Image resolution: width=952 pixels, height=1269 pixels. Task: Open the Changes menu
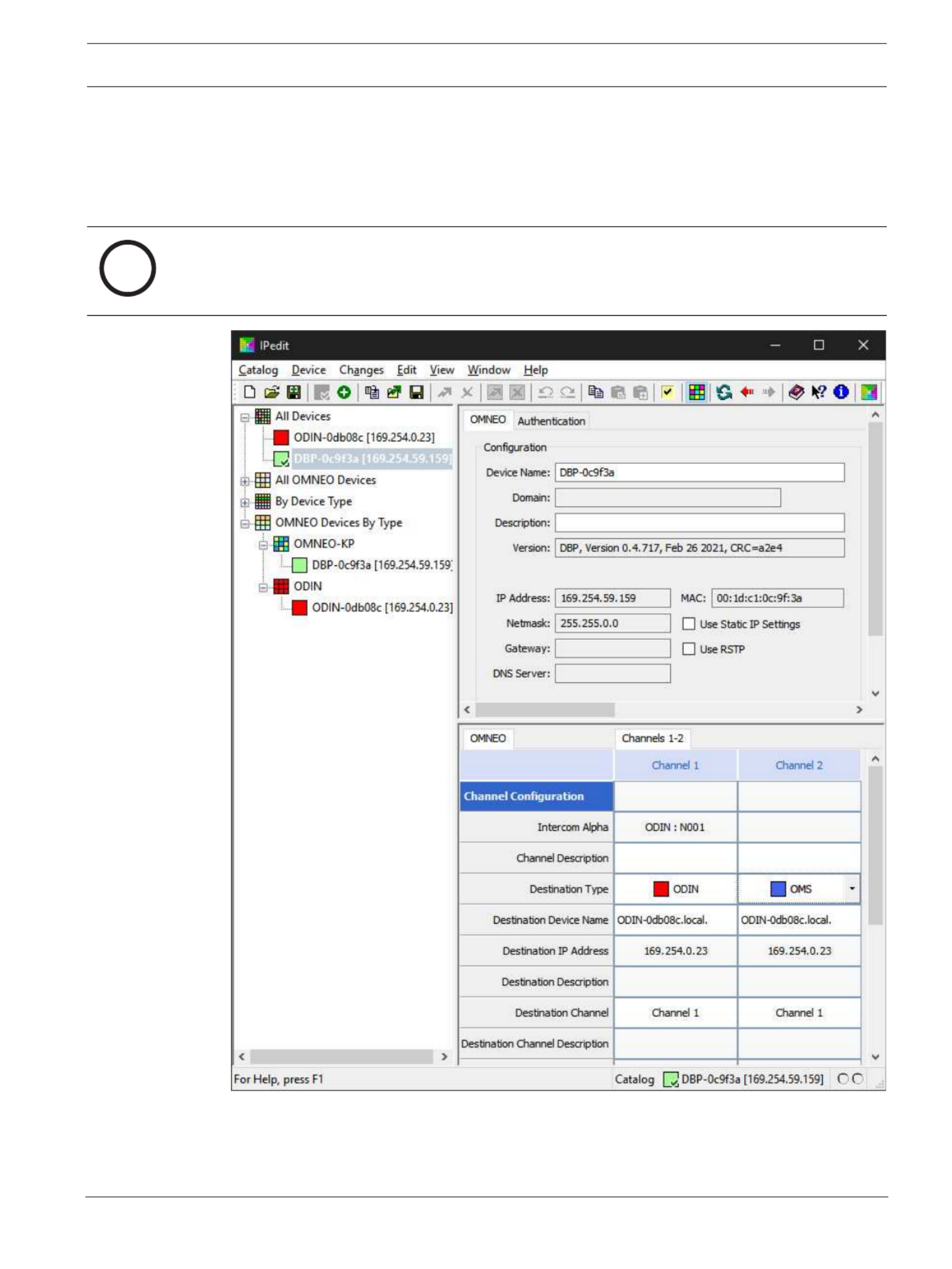coord(361,370)
